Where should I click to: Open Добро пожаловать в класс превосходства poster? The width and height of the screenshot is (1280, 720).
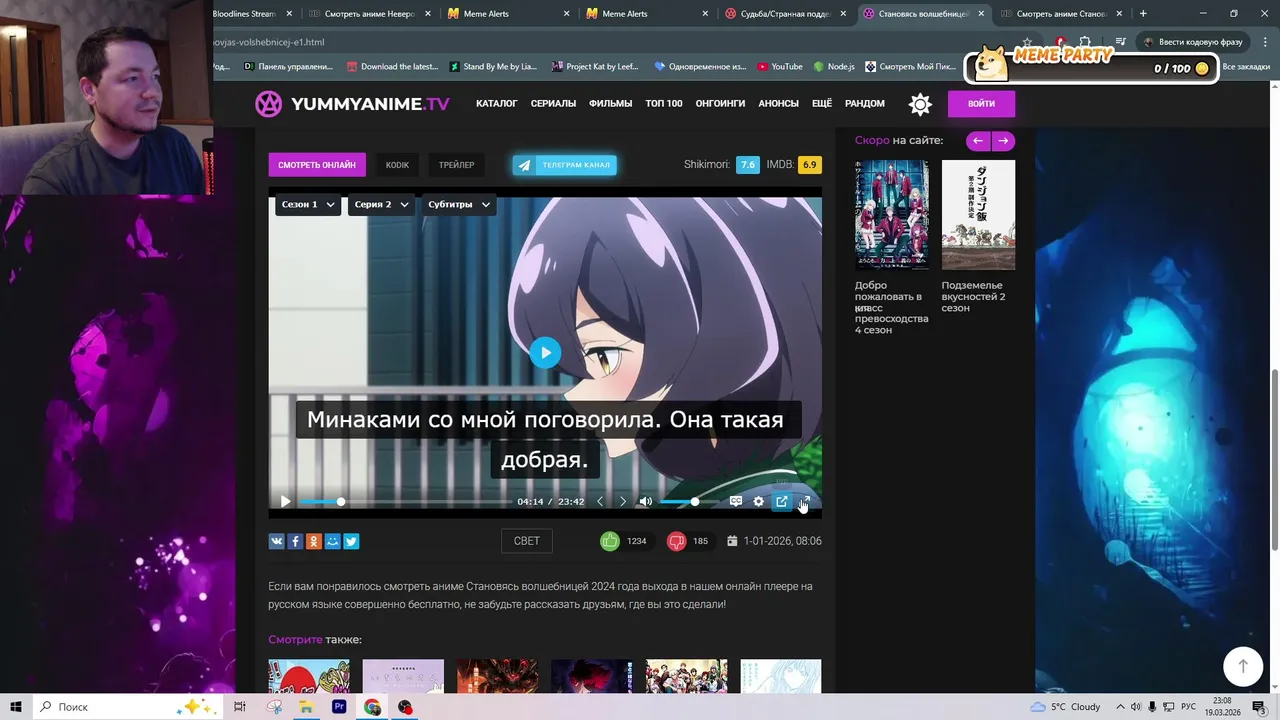point(891,214)
